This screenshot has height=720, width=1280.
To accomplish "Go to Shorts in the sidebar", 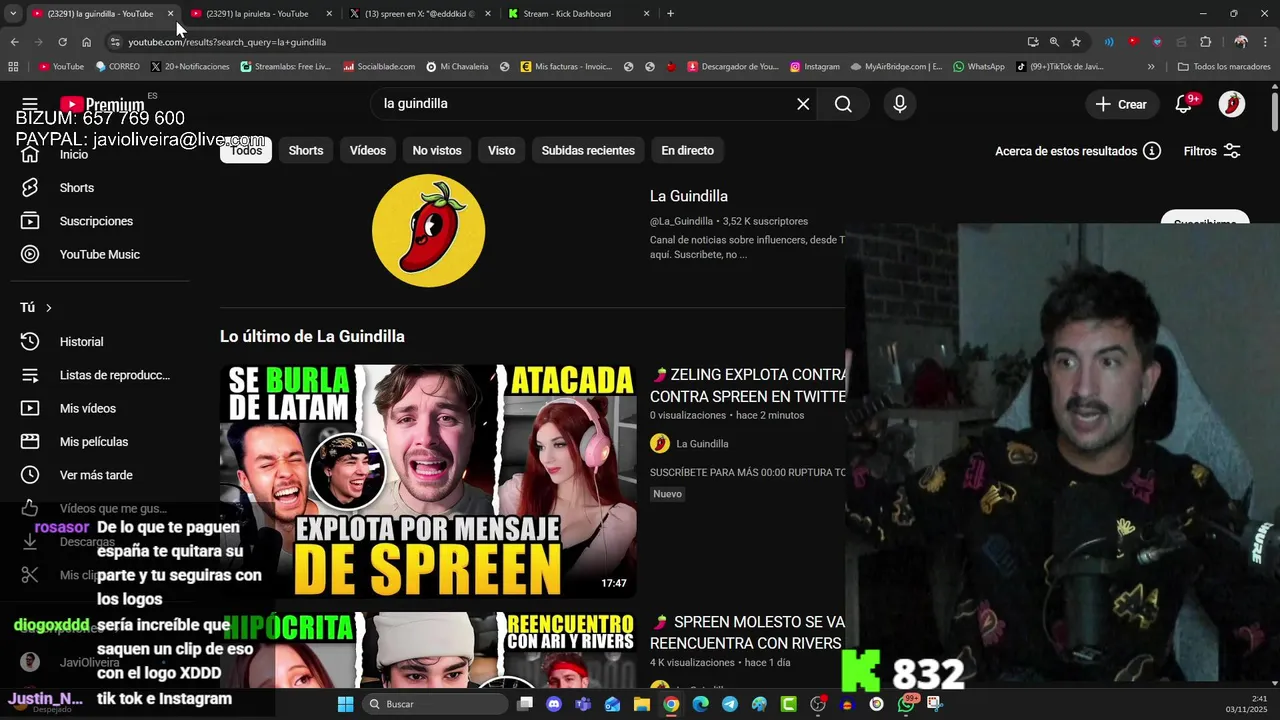I will click(x=76, y=188).
